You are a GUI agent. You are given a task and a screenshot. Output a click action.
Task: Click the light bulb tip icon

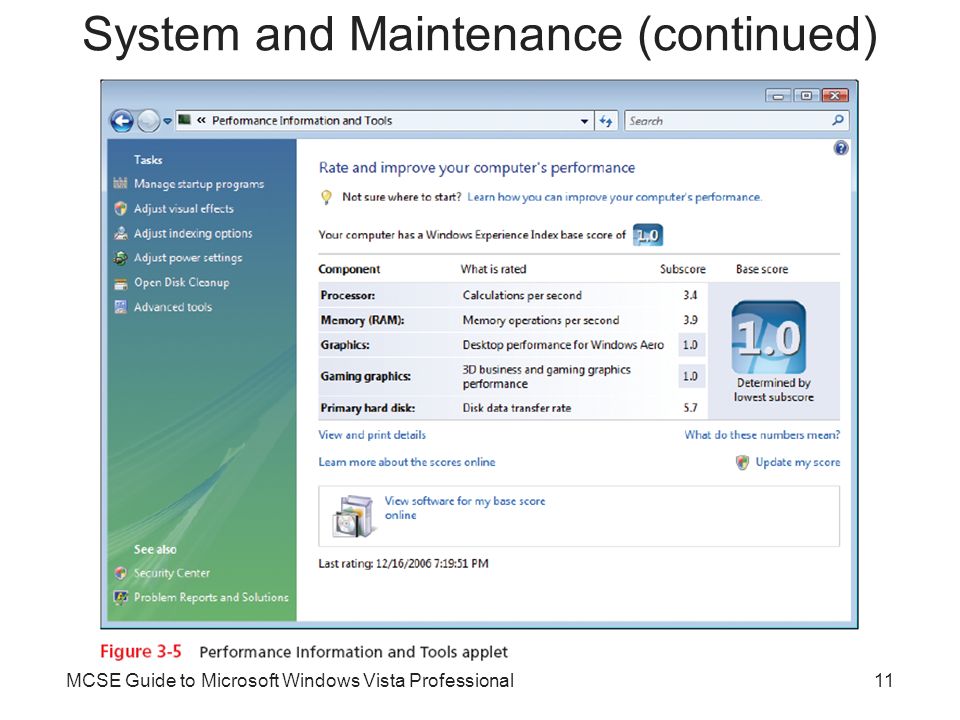pyautogui.click(x=326, y=197)
